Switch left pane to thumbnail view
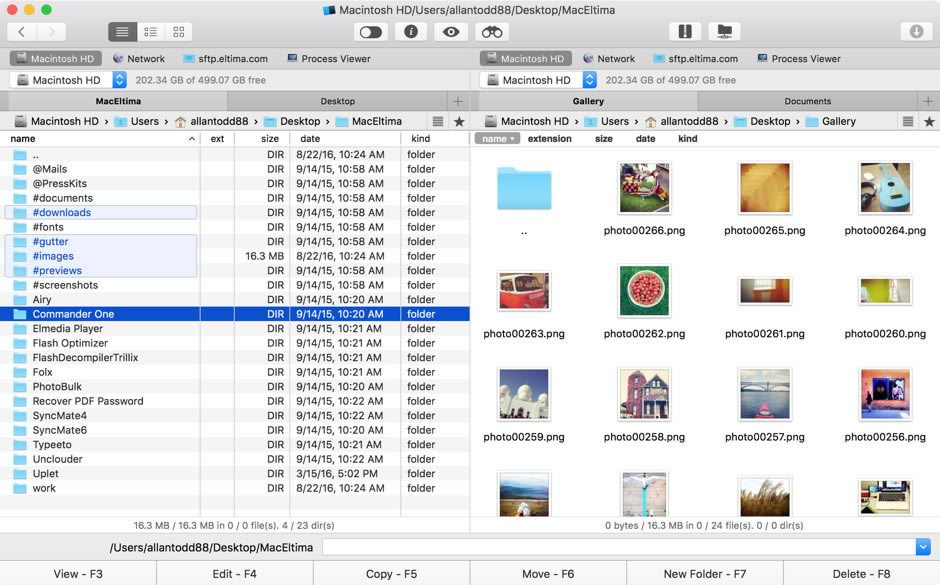The image size is (940, 585). (x=178, y=31)
